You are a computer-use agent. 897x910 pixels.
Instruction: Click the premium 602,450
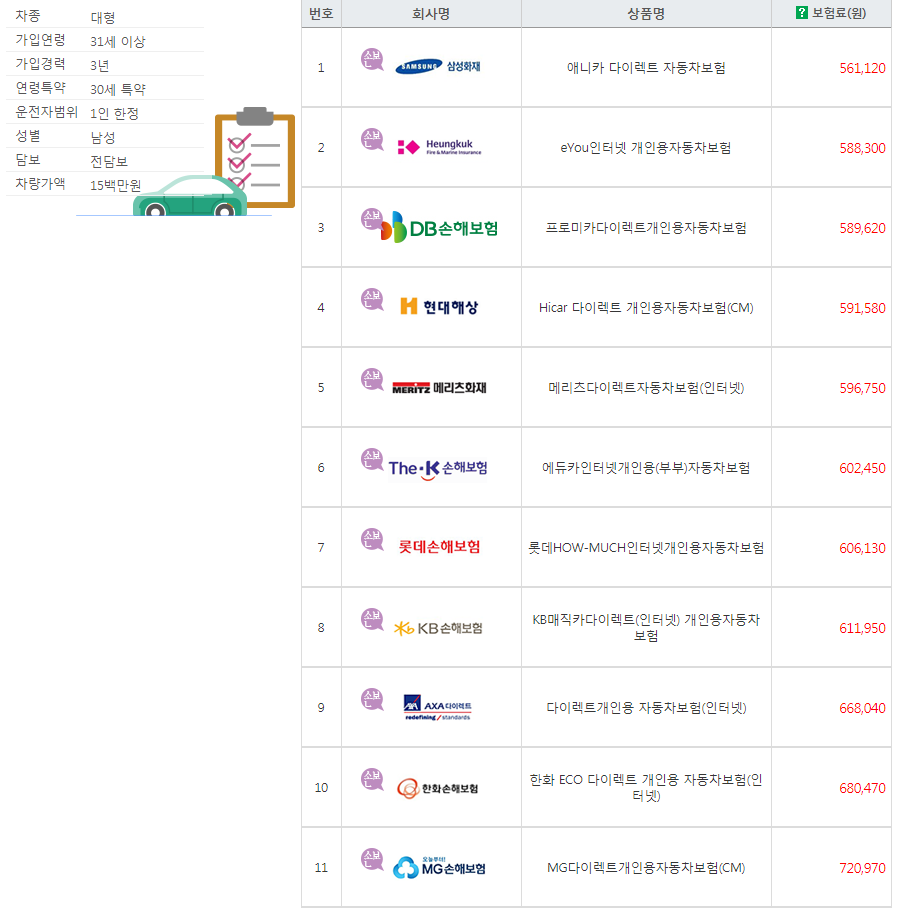tap(862, 468)
